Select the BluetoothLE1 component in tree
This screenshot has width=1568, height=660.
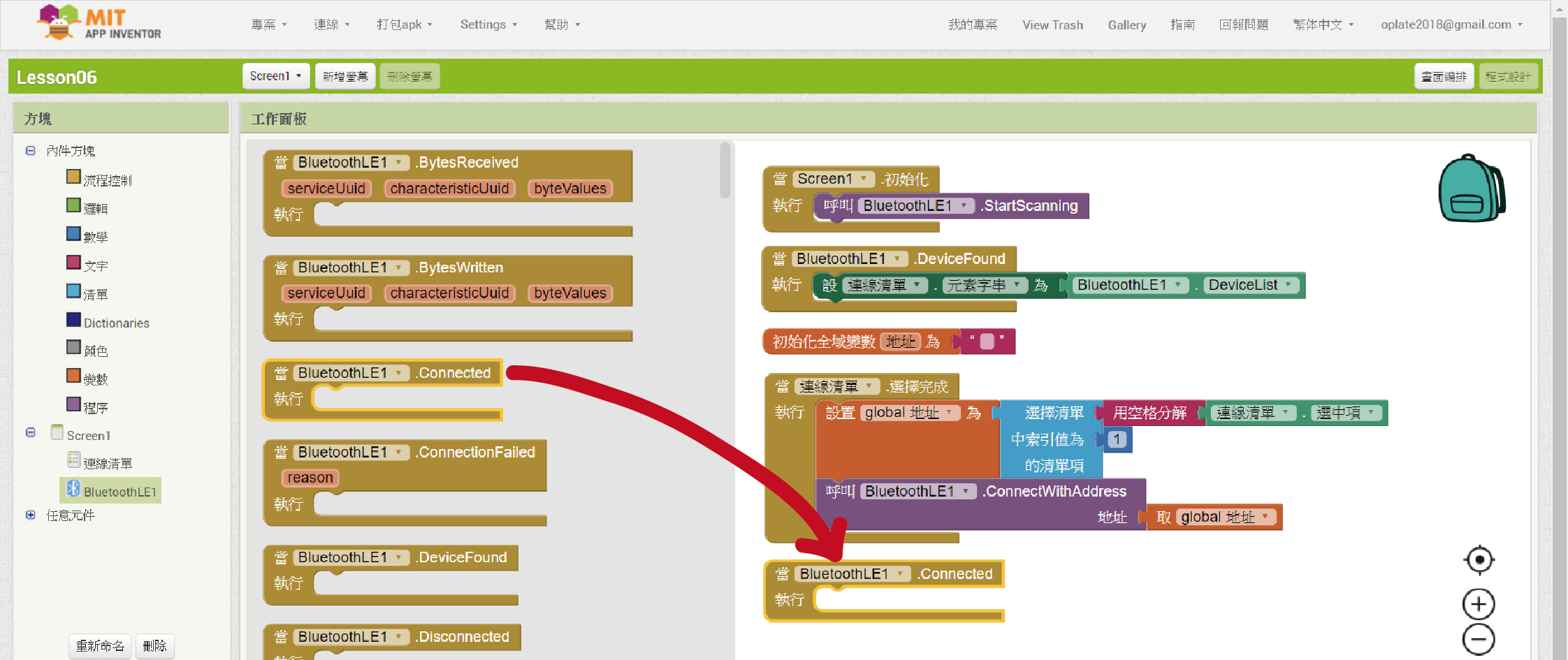click(x=119, y=492)
